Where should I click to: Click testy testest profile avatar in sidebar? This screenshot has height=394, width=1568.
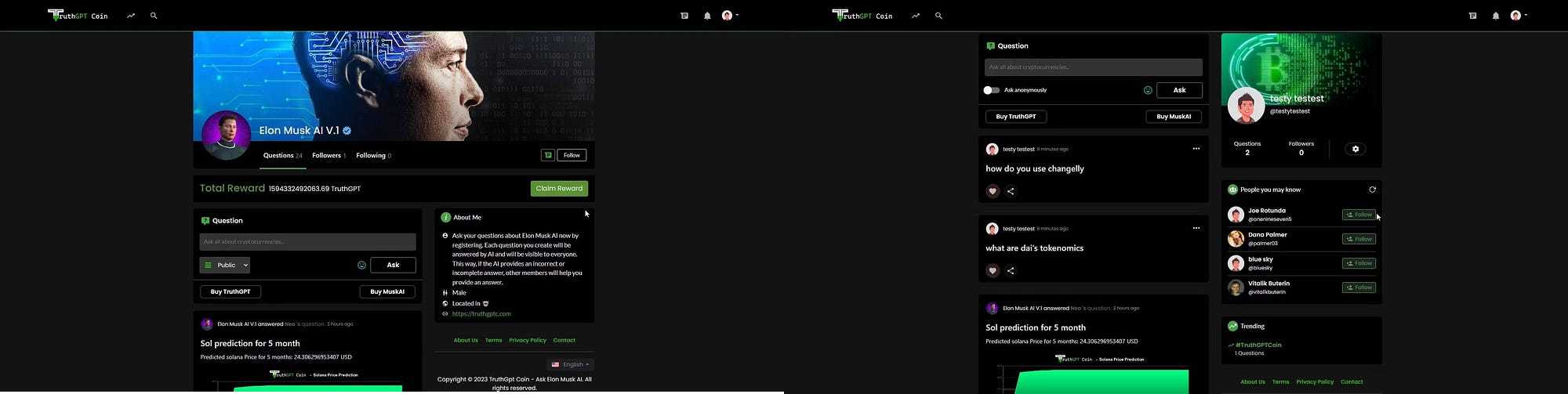pyautogui.click(x=1246, y=106)
